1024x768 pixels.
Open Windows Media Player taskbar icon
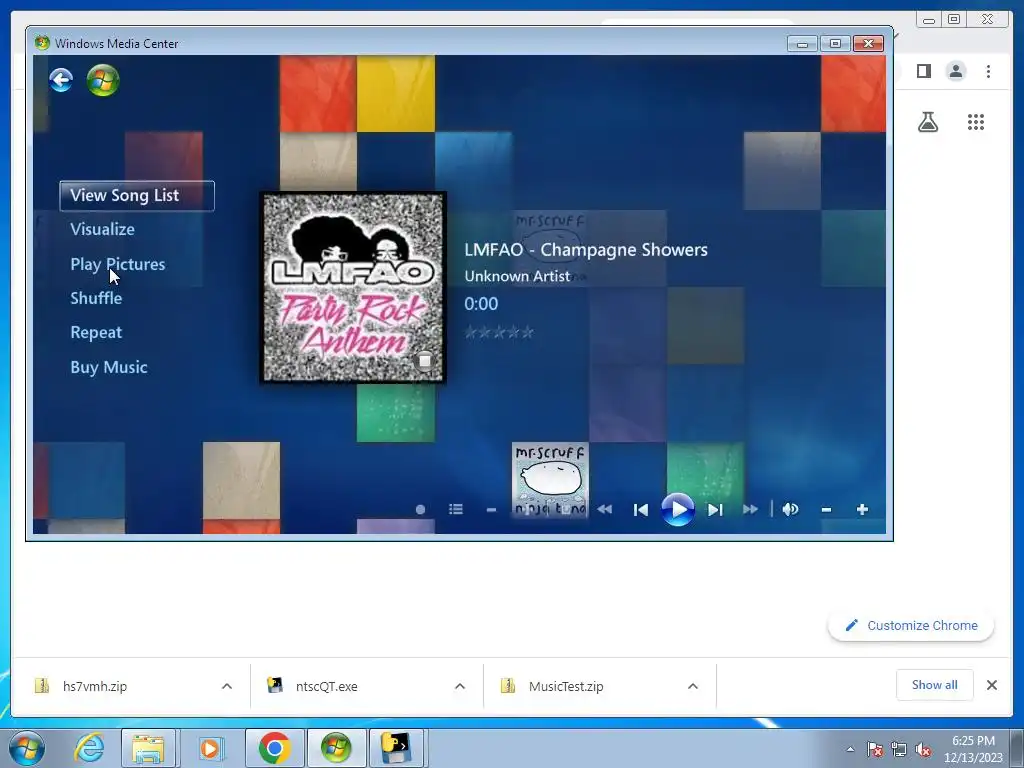pos(210,748)
